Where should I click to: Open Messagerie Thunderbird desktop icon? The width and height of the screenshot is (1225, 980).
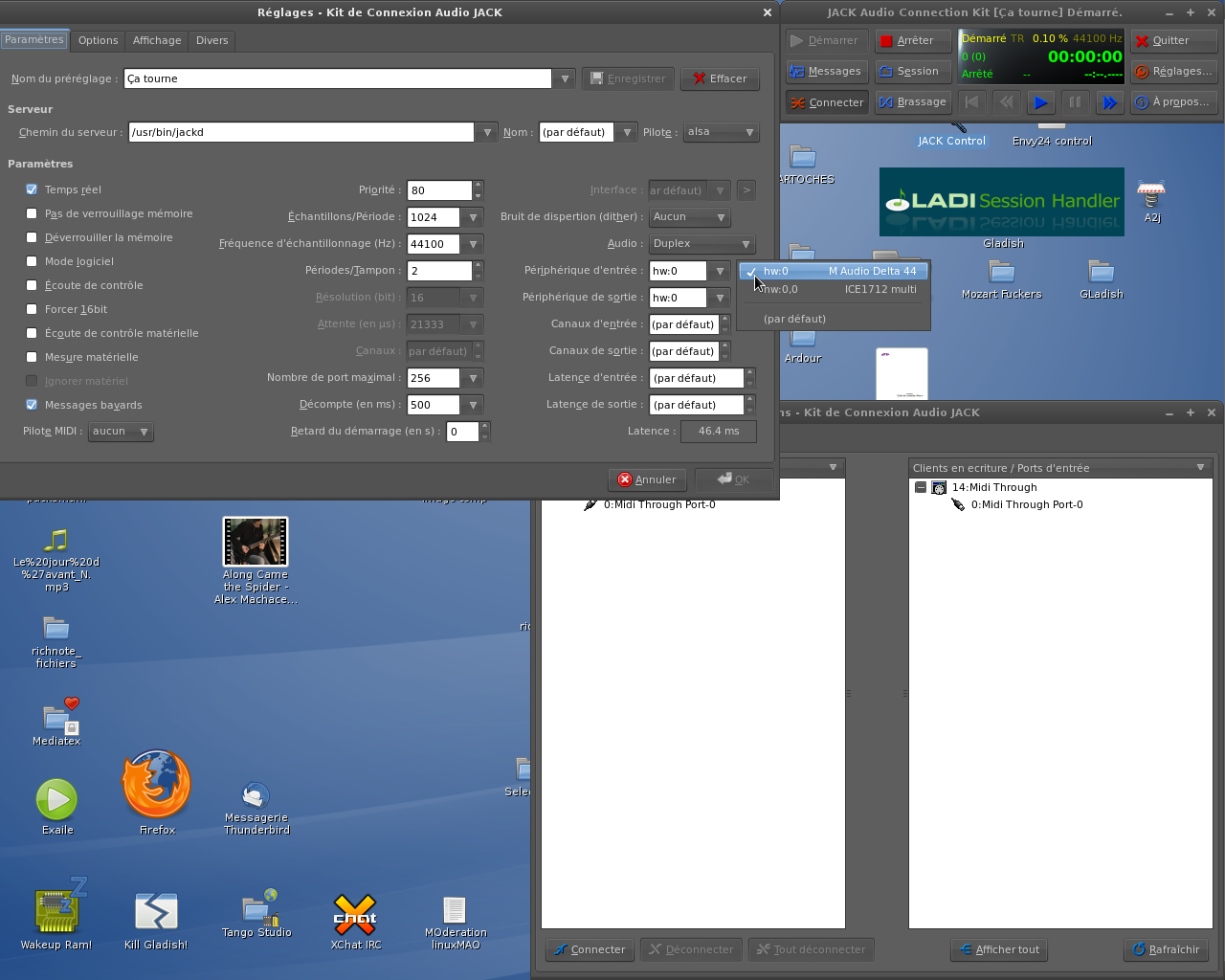256,796
